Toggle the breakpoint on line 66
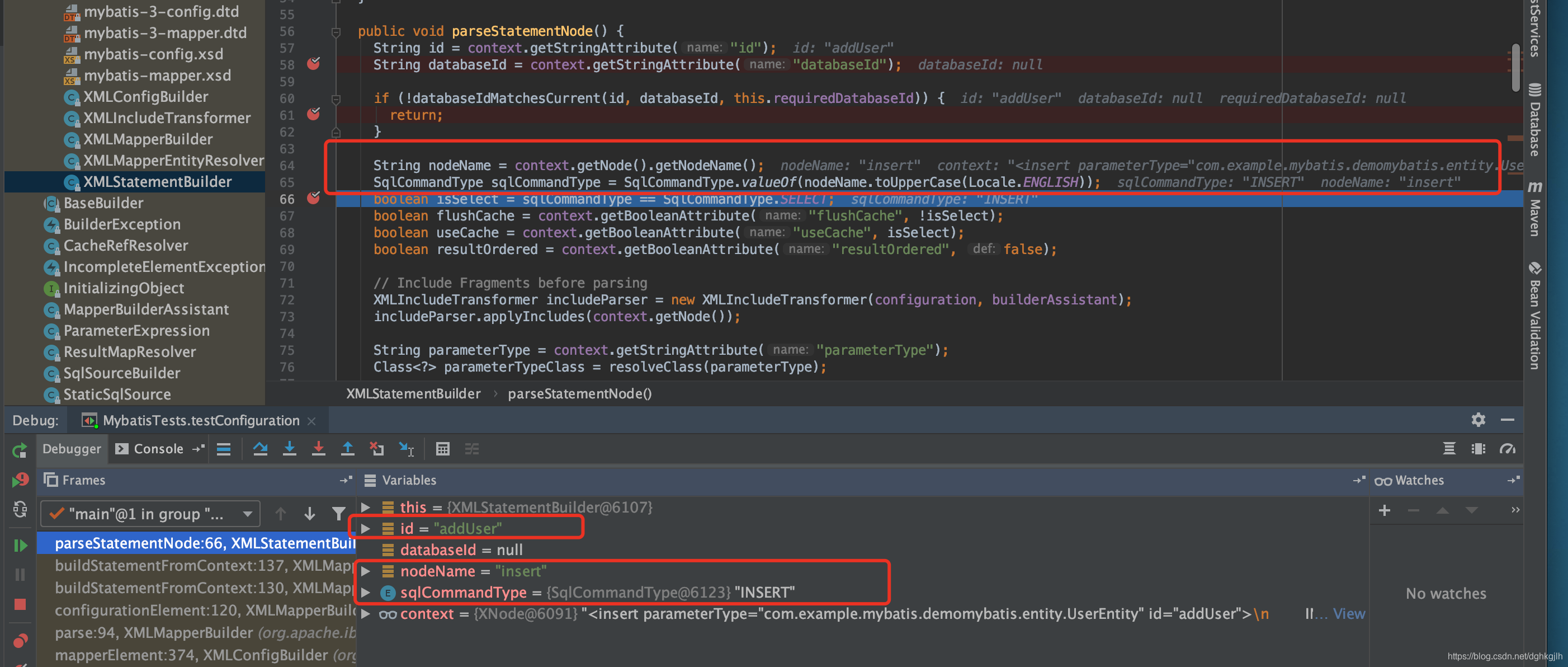 coord(314,198)
